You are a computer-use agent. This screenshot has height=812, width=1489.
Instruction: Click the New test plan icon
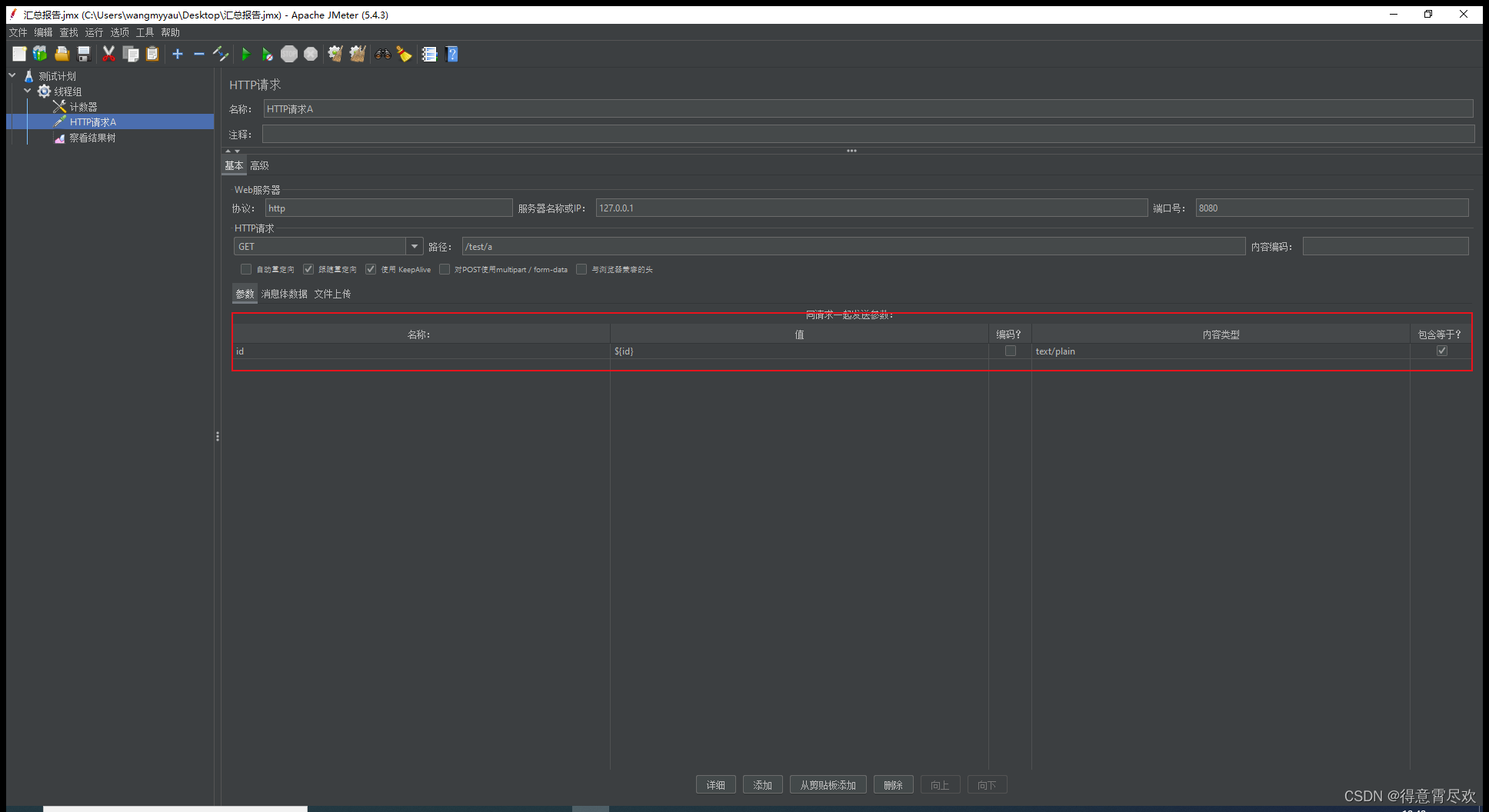19,54
